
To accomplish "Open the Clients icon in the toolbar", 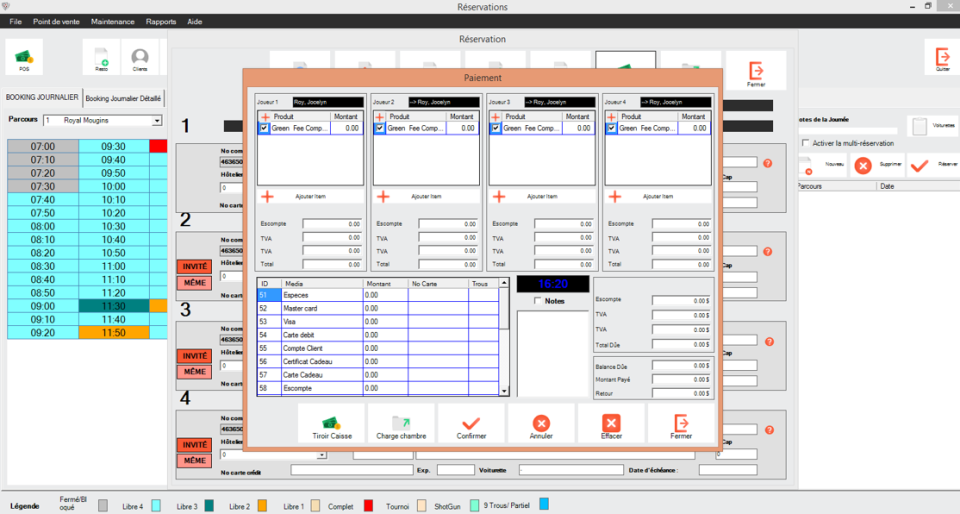I will click(x=140, y=58).
